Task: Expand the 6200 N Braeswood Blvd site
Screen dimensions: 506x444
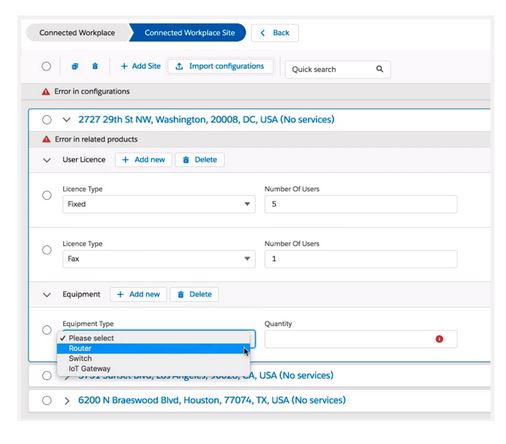Action: pos(67,400)
